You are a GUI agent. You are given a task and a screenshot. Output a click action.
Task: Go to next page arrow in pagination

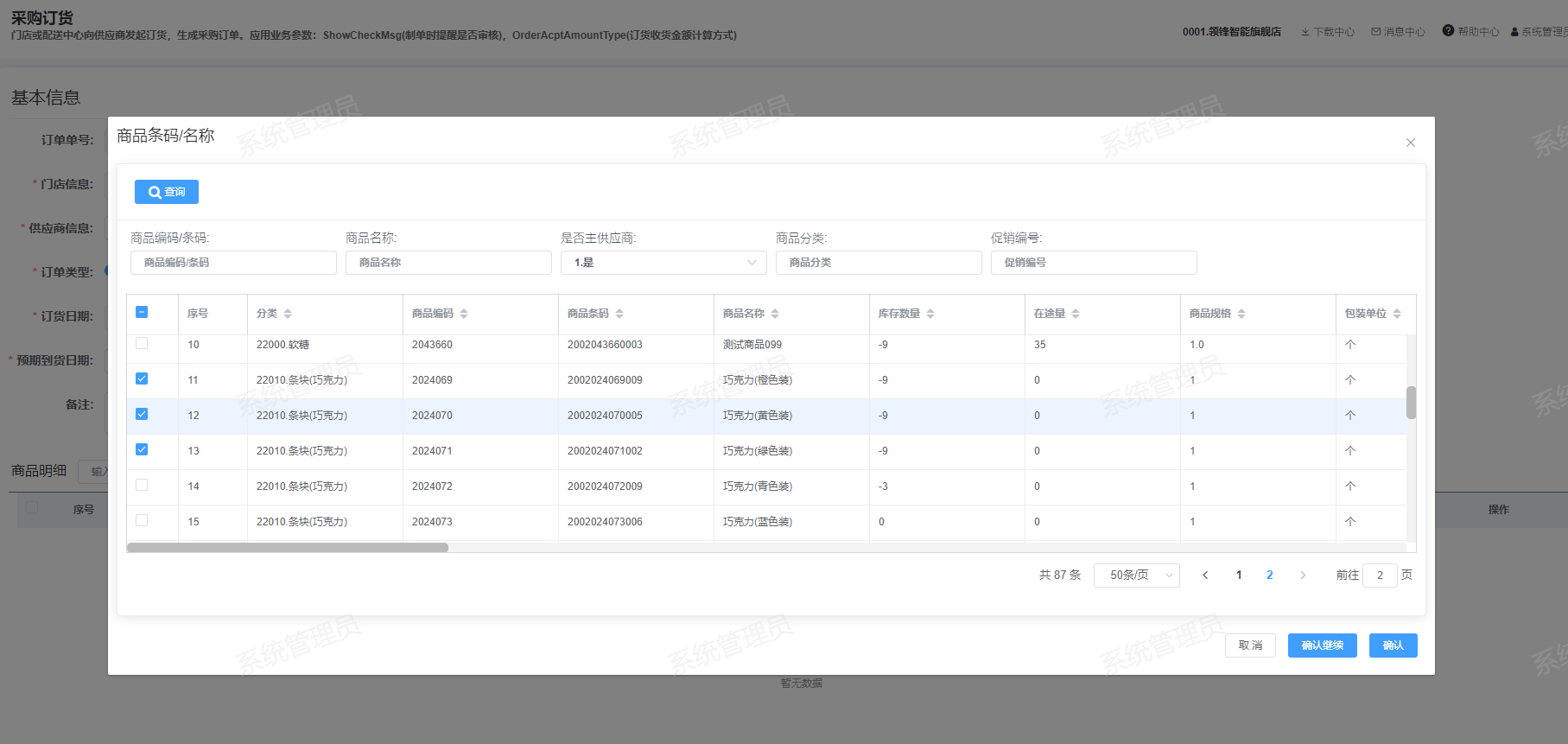point(1303,575)
